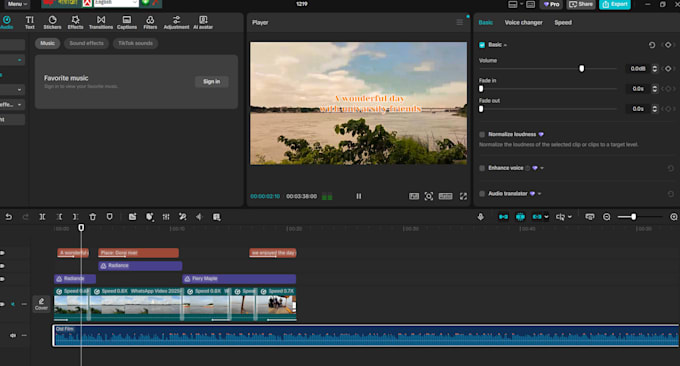Open the Transitions panel

click(x=101, y=23)
